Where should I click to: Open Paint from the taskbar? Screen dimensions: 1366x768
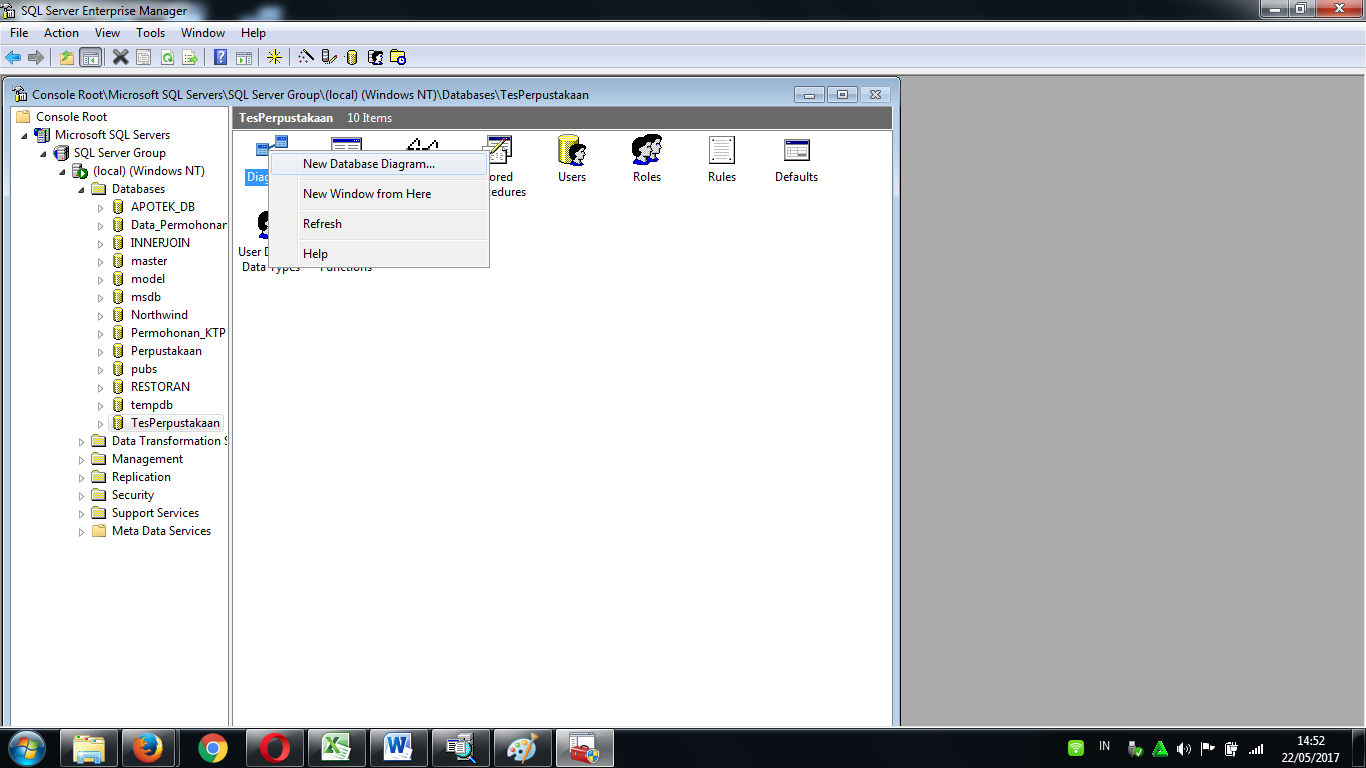tap(521, 748)
